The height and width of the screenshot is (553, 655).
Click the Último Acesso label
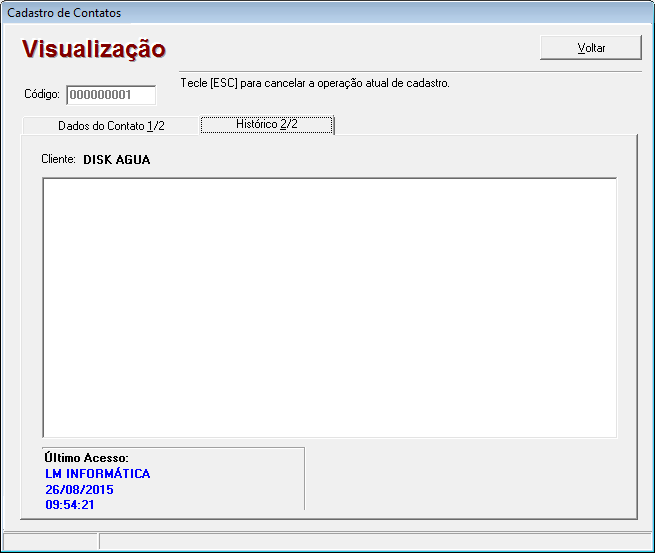[x=87, y=458]
